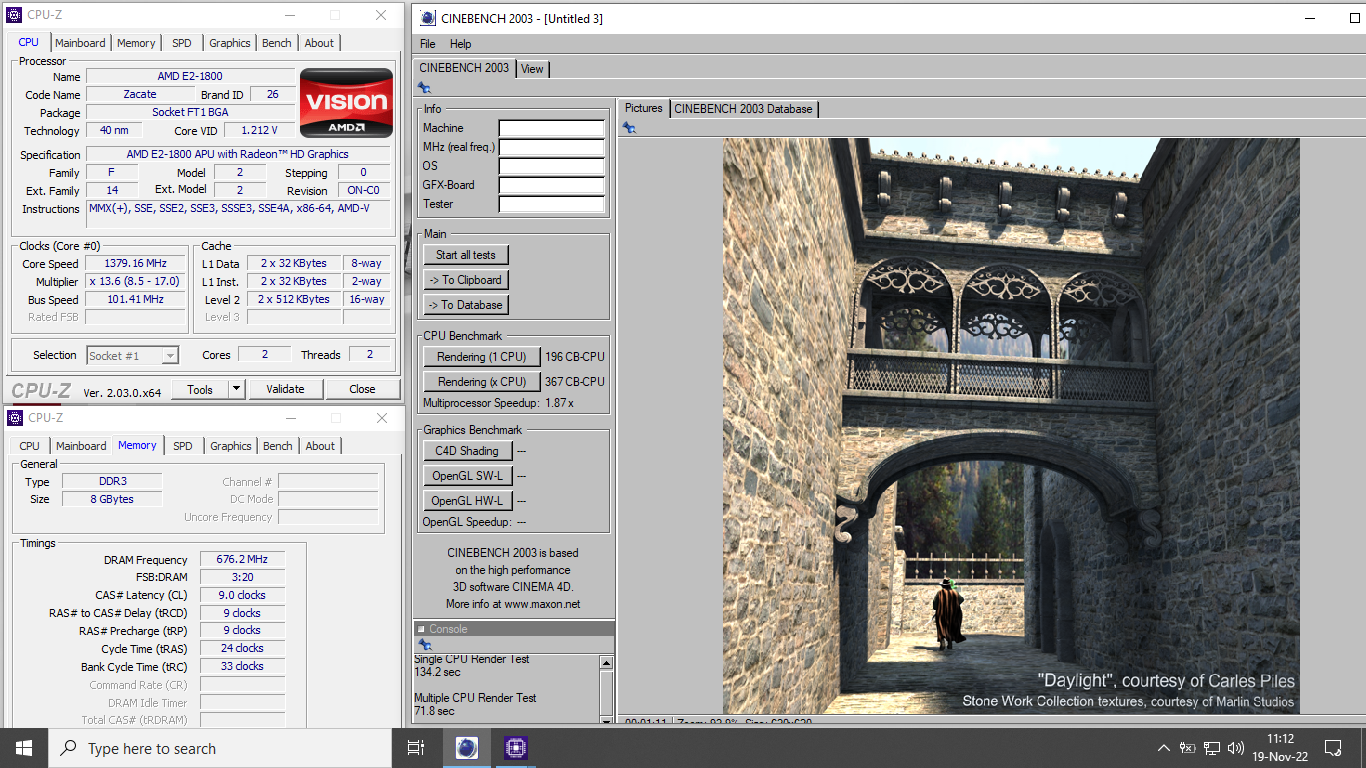Click the Daylight rendered image
Viewport: 1366px width, 768px height.
tap(1011, 425)
